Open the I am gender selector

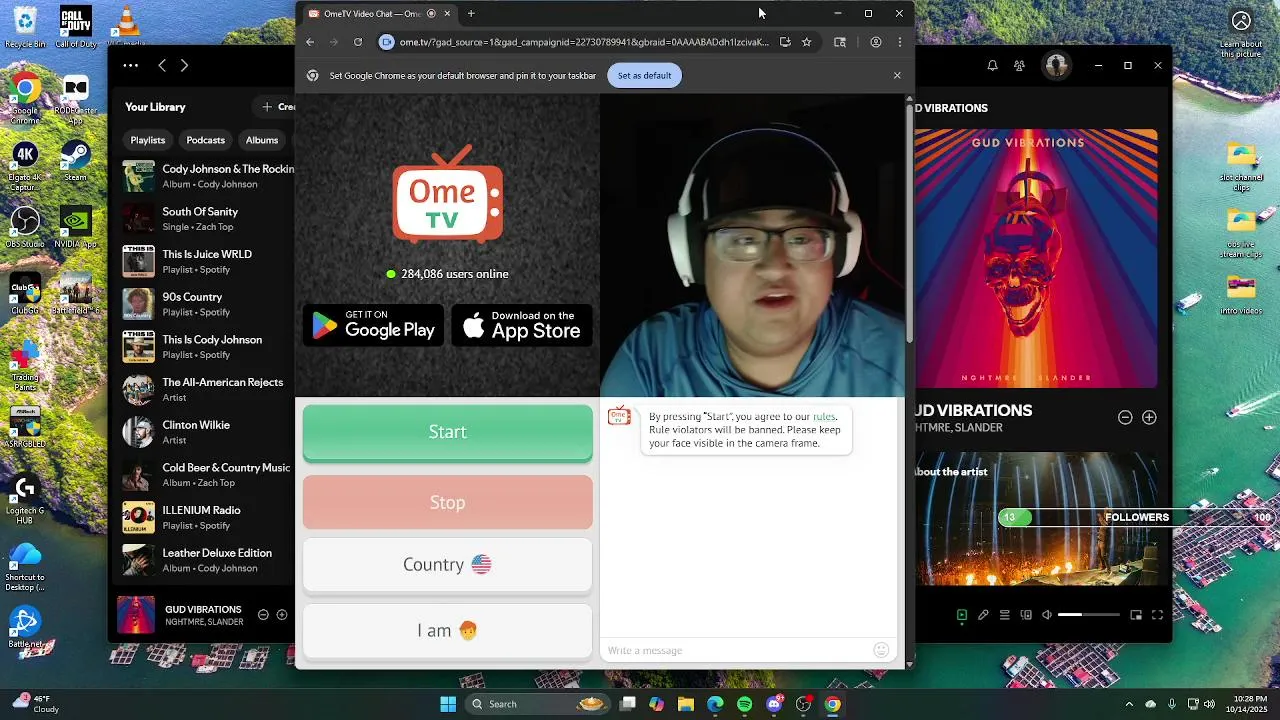447,630
